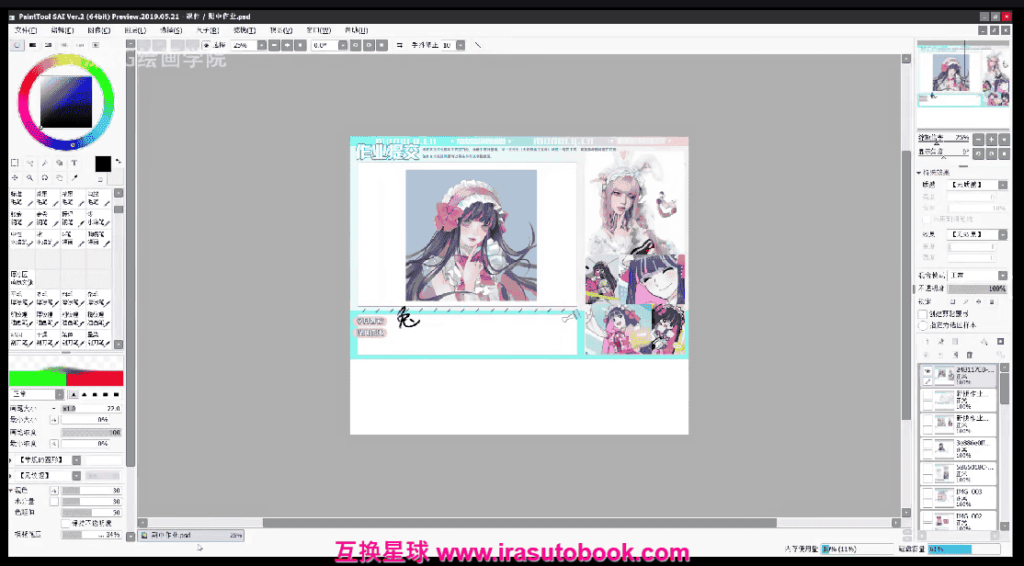
Task: Select the Magic Wand tool
Action: pyautogui.click(x=44, y=163)
